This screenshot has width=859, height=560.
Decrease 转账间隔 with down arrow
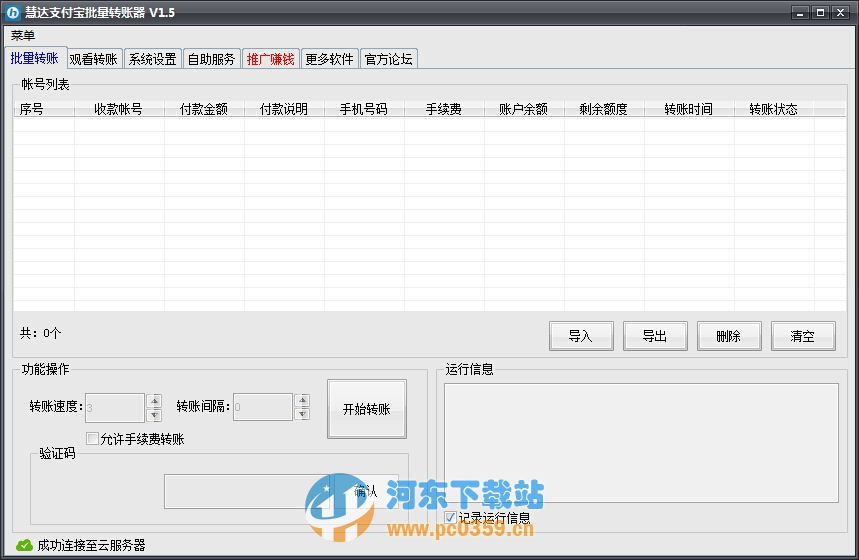point(302,414)
